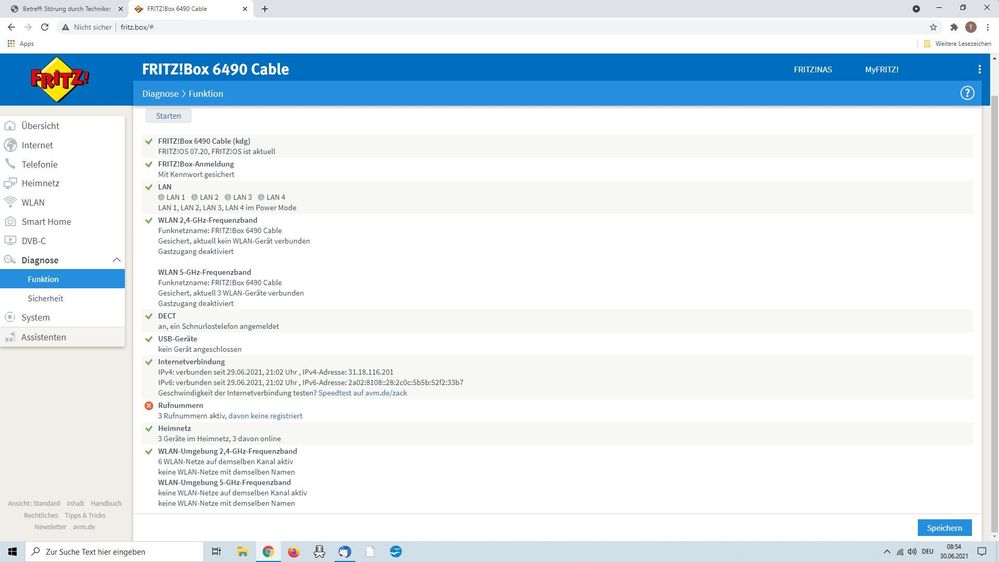The image size is (999, 562).
Task: Select the FRITZ!Box 6490 Cable browser tab
Action: pos(190,9)
